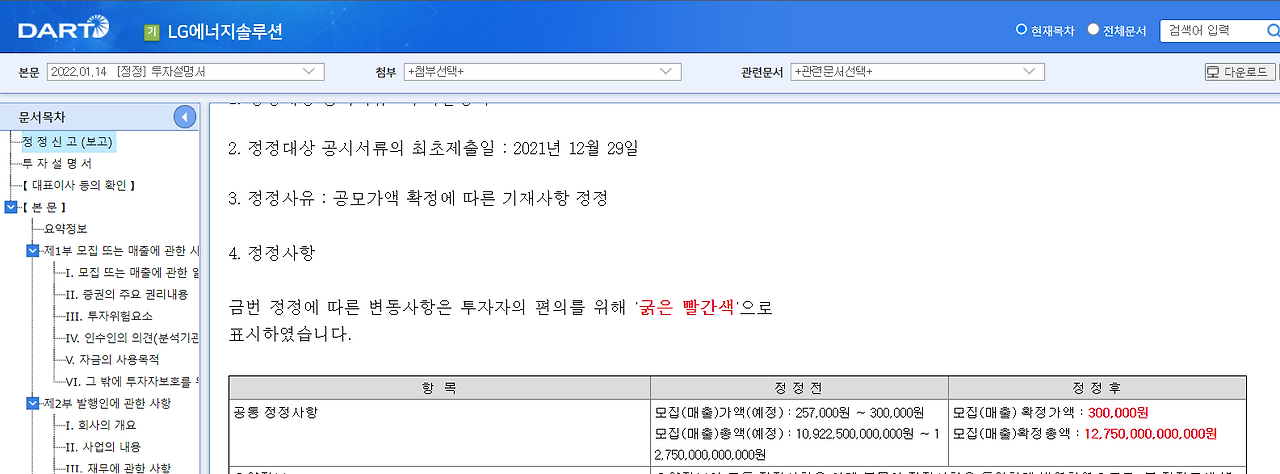The image size is (1280, 474).
Task: Open the 관련문서선택 dropdown
Action: point(917,72)
